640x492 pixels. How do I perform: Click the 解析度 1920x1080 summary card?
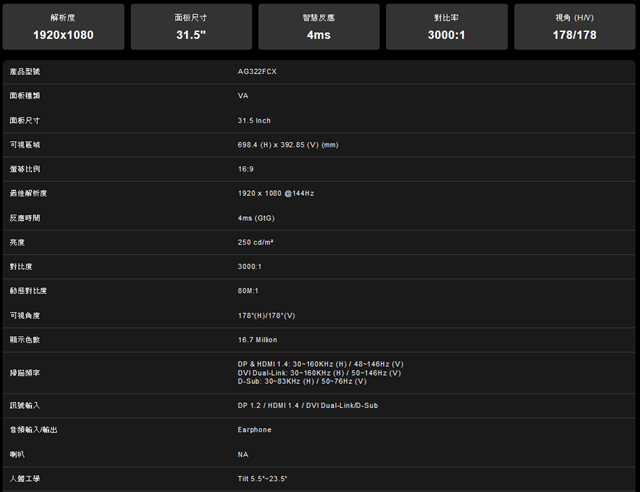coord(64,27)
